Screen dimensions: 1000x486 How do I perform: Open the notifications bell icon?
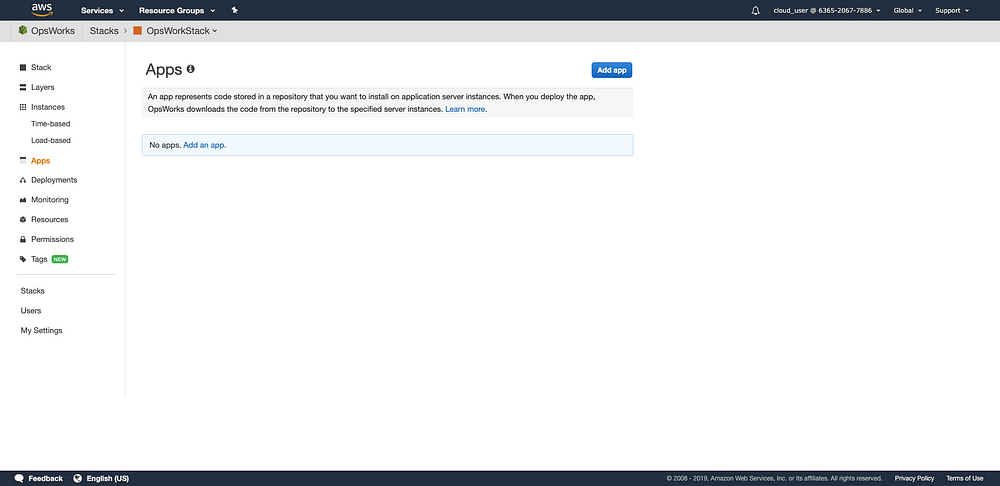point(756,10)
